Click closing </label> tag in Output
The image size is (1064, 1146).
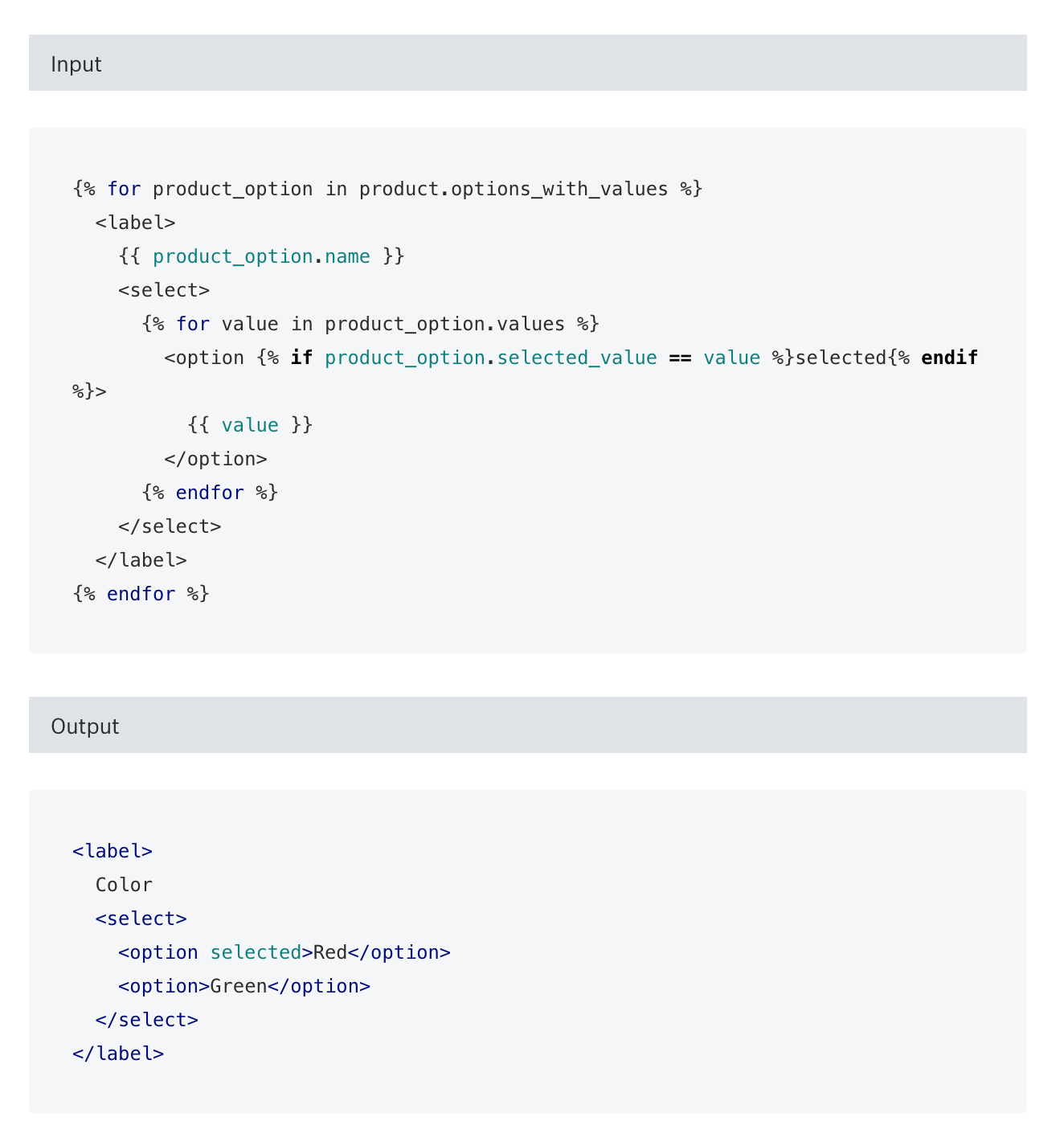coord(118,1054)
